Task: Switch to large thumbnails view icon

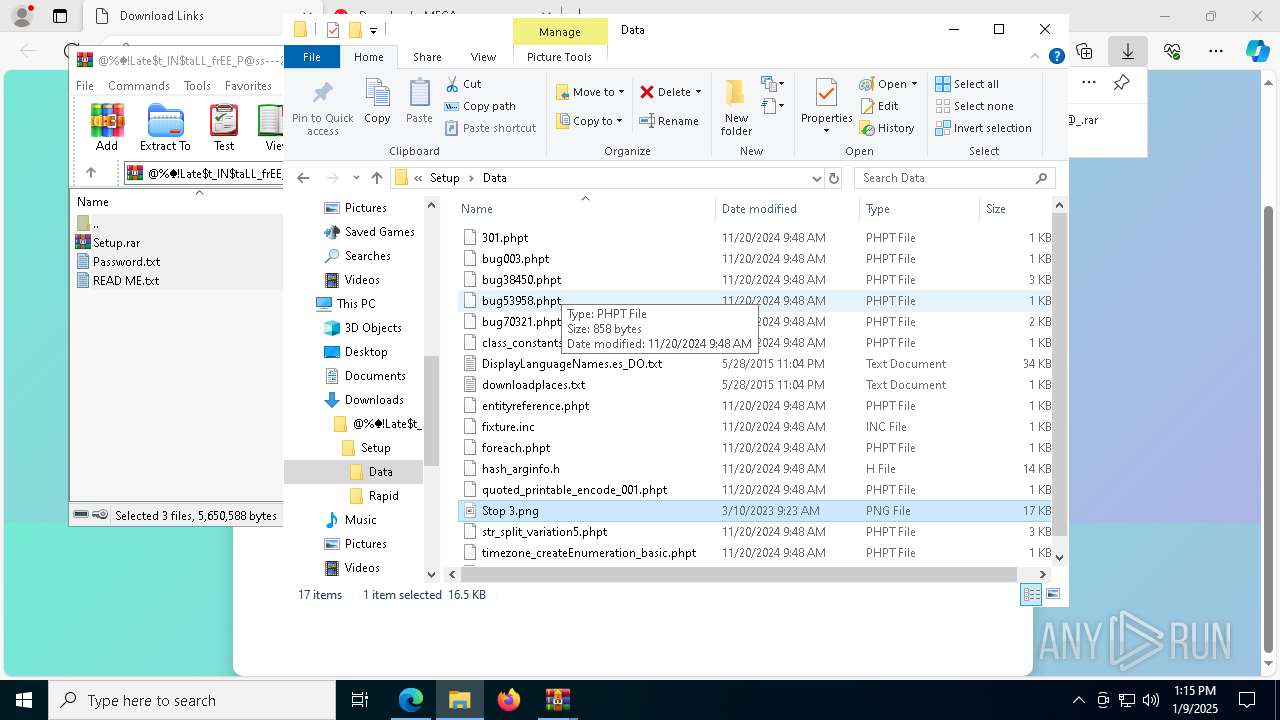Action: 1053,595
